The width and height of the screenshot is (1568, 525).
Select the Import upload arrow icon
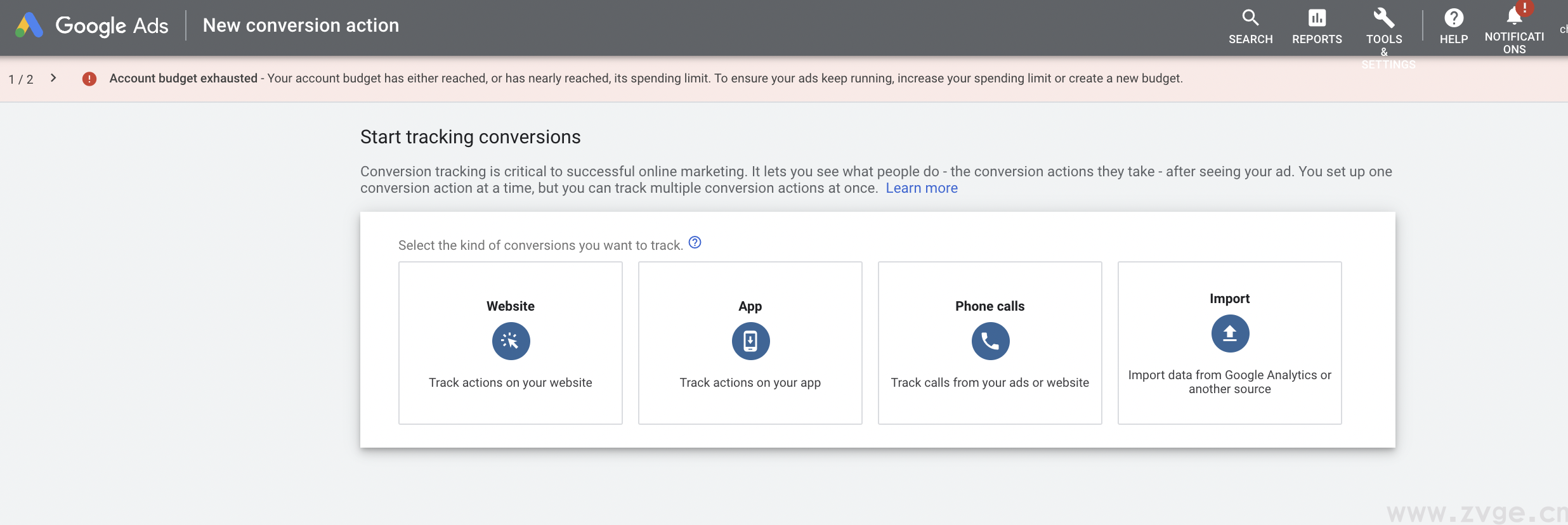click(1230, 334)
